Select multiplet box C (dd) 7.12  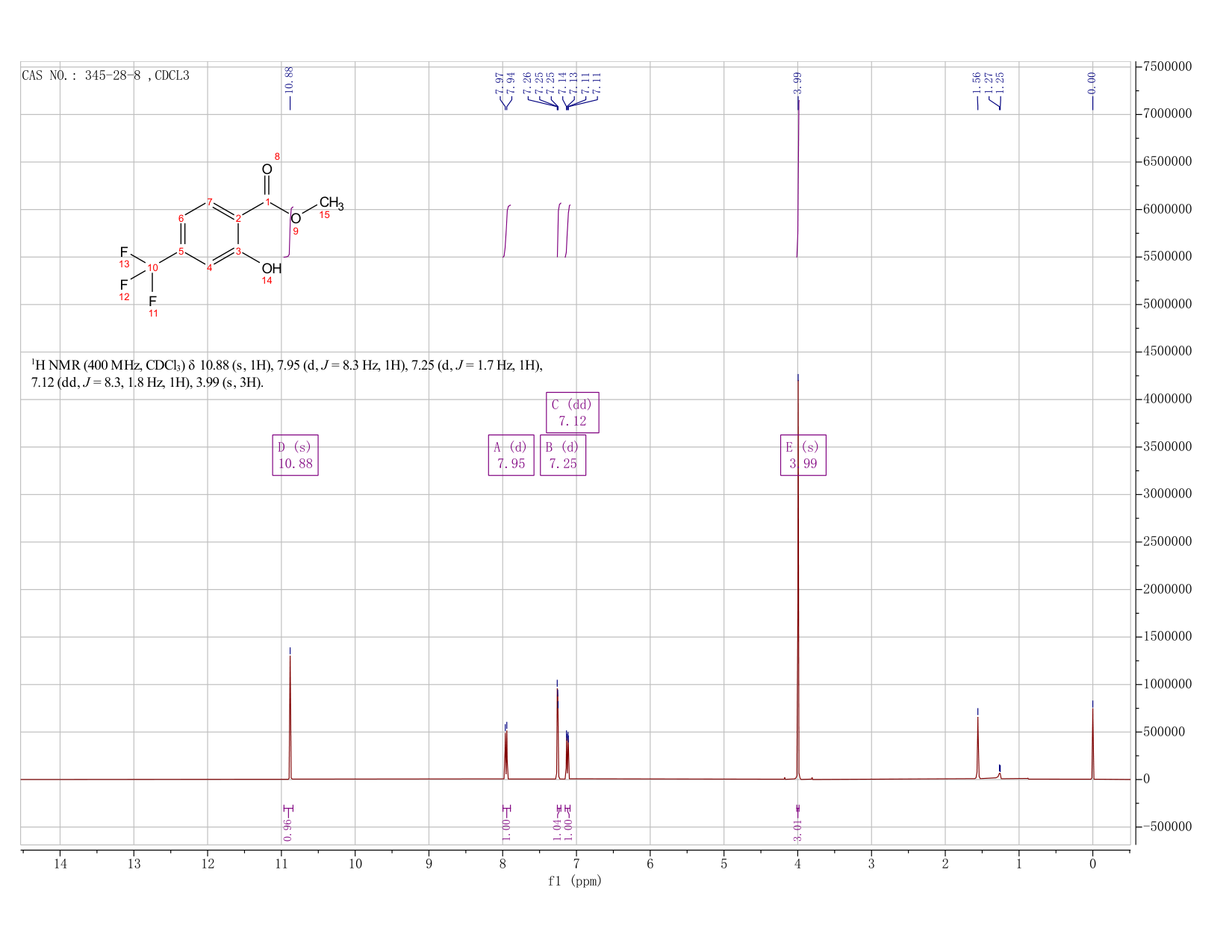pos(573,412)
